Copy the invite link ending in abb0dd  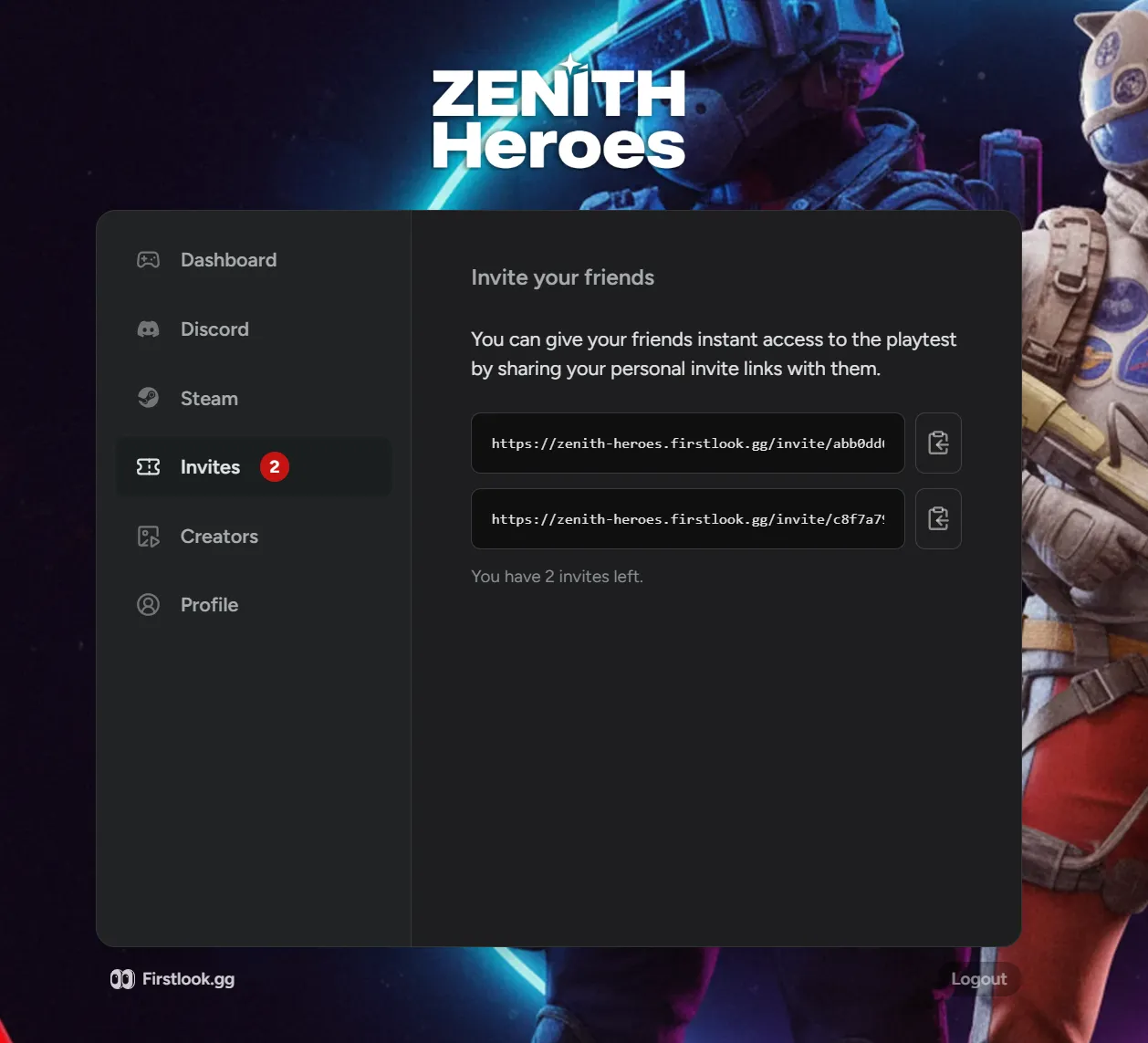coord(938,443)
